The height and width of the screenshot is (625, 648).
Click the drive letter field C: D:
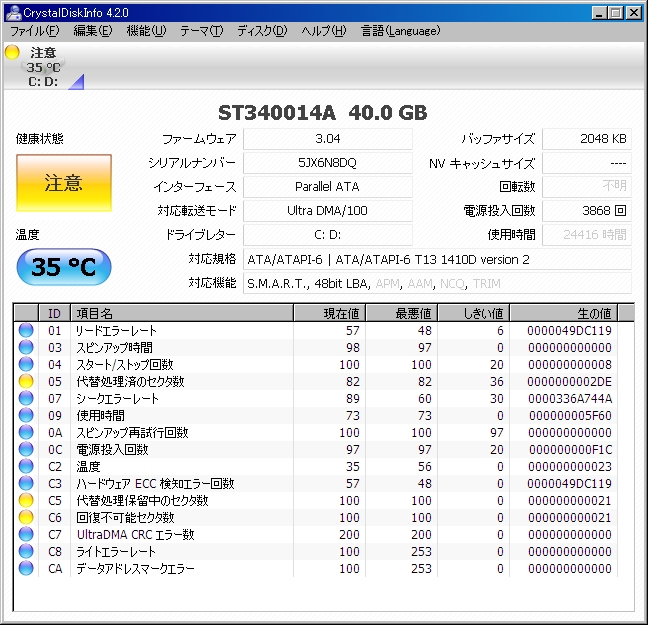[328, 235]
